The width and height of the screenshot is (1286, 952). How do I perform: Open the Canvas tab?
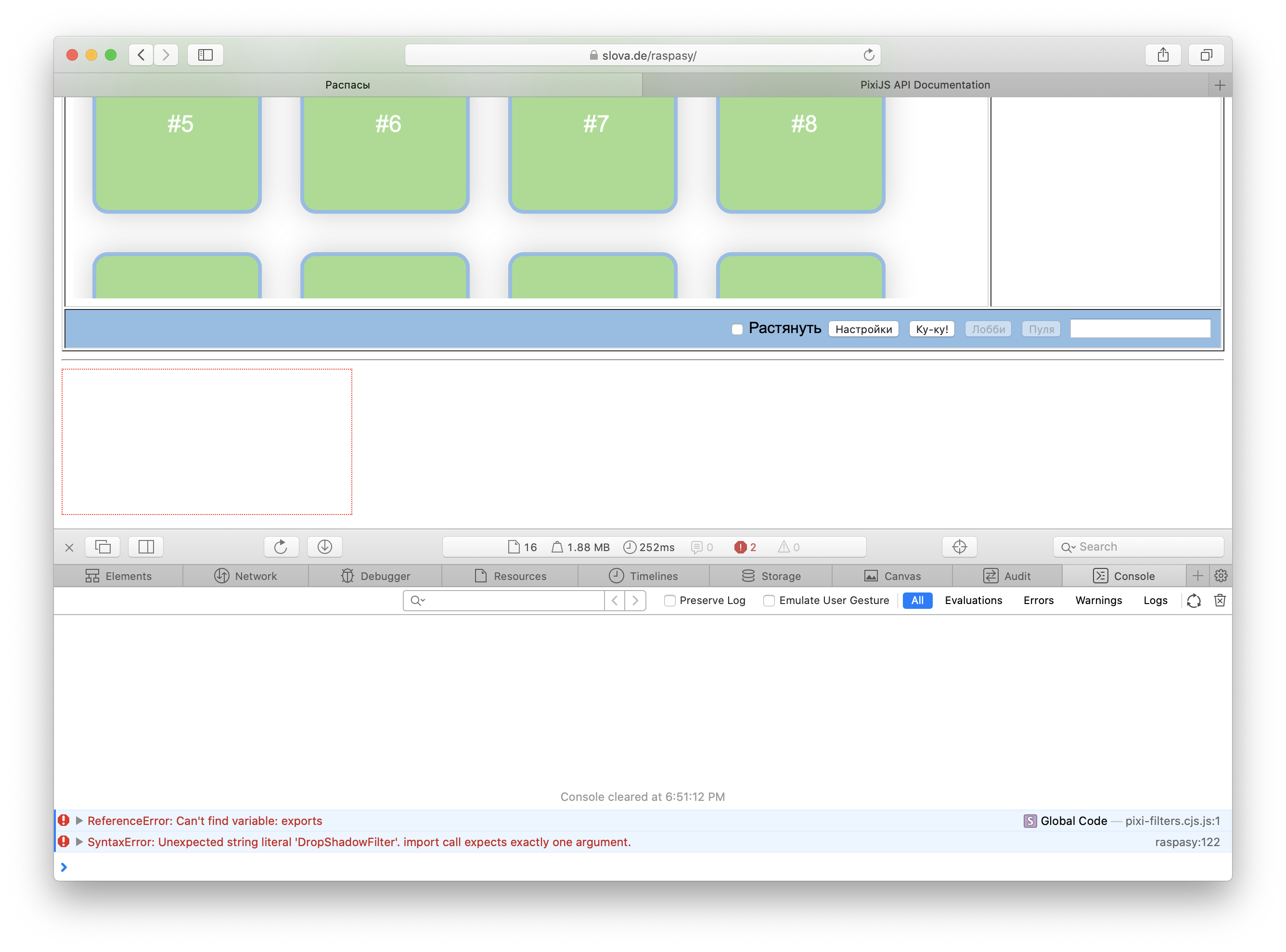point(892,576)
